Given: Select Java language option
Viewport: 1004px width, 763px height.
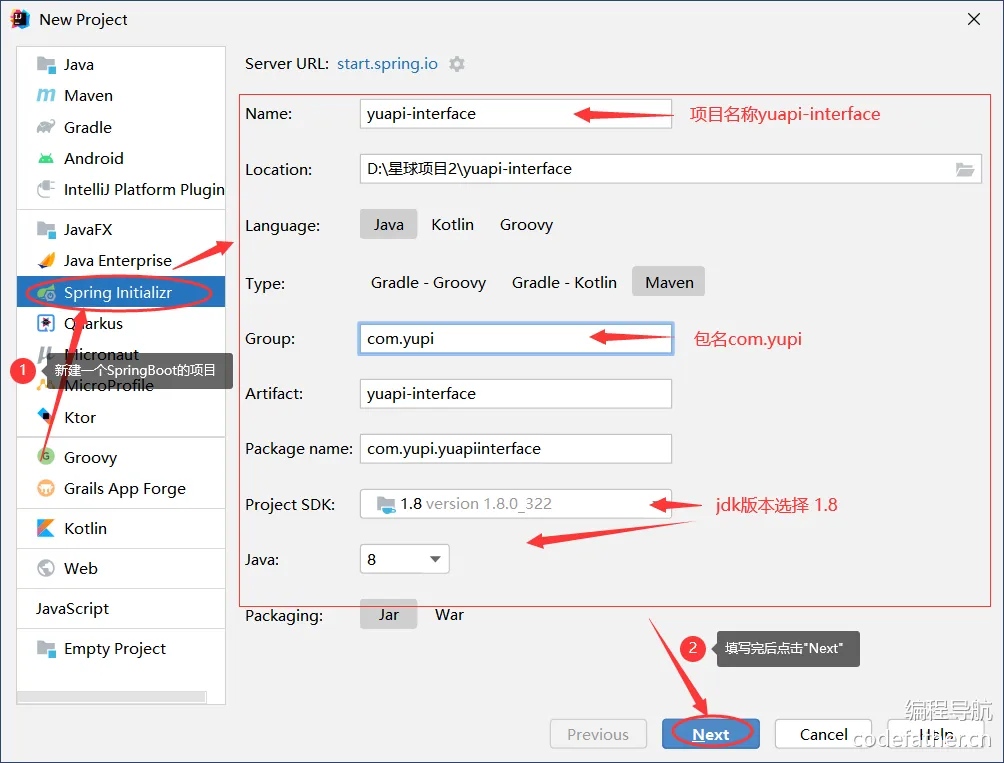Looking at the screenshot, I should (389, 225).
